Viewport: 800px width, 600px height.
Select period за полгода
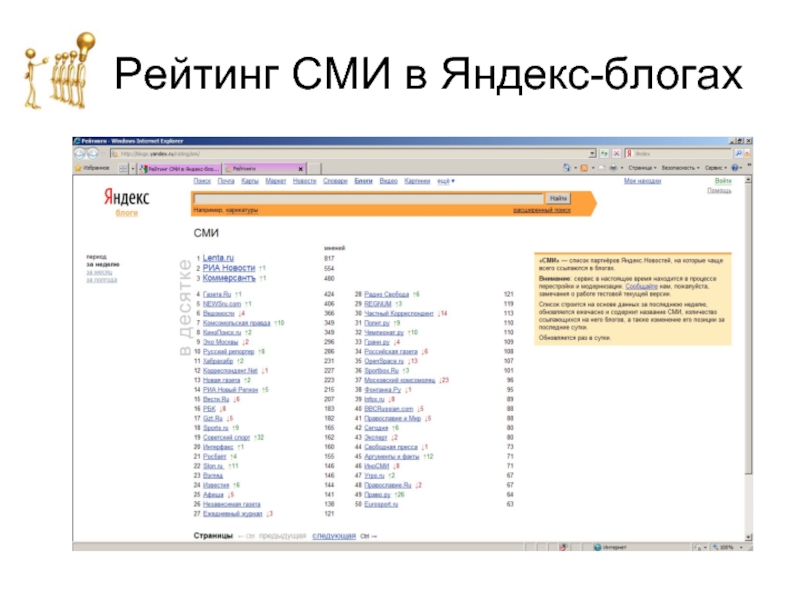click(102, 280)
